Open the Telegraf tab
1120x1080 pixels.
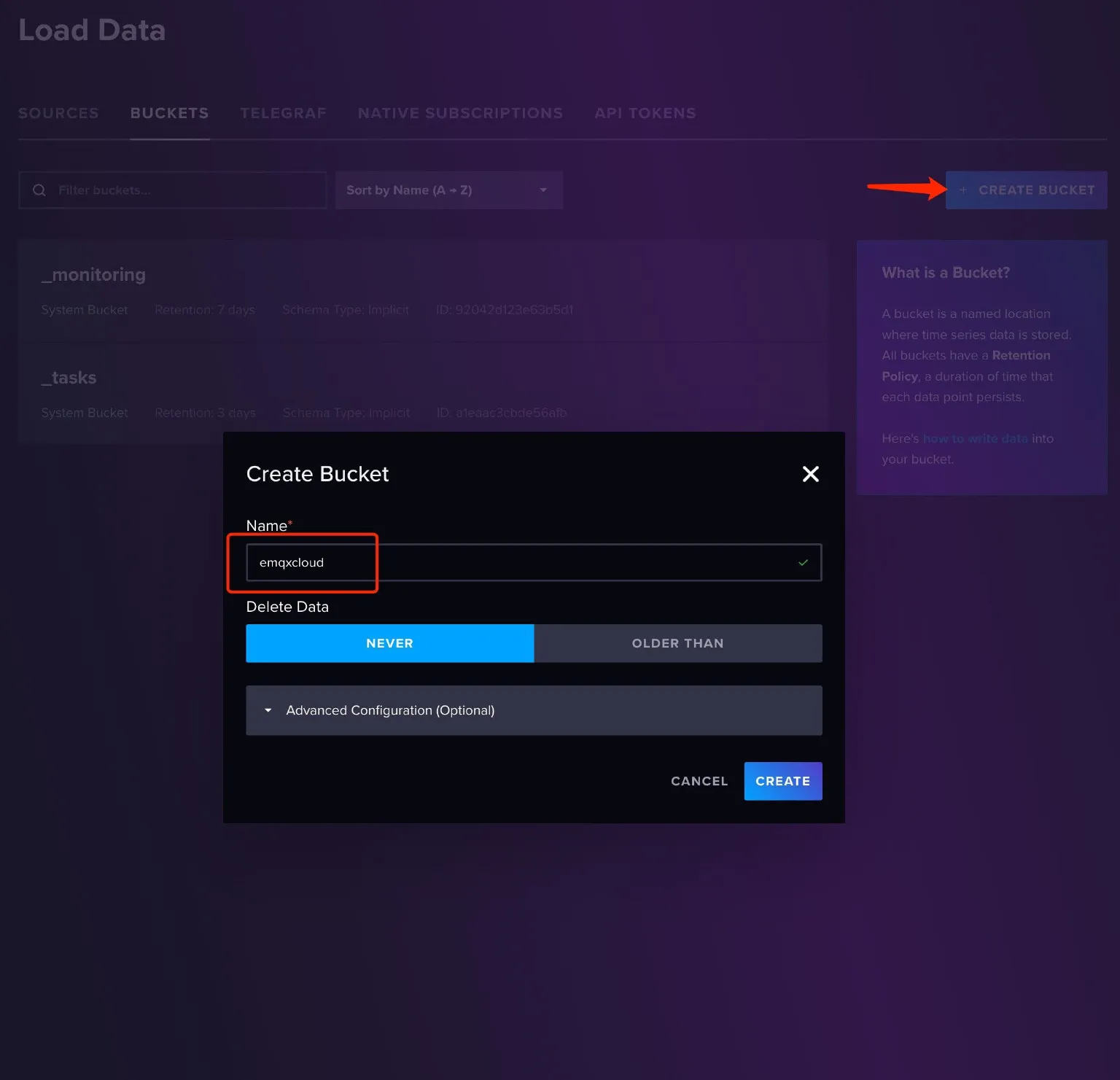[283, 113]
